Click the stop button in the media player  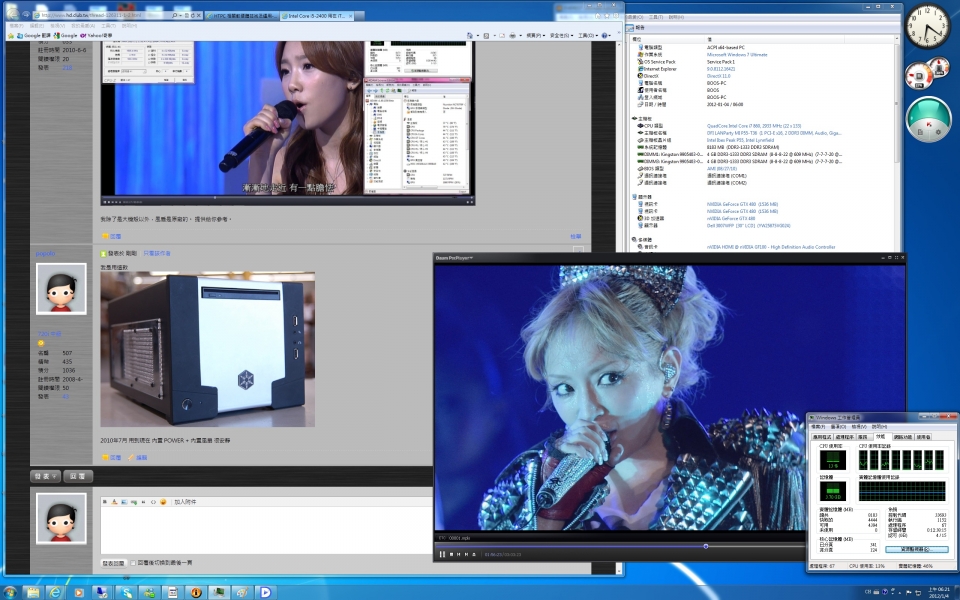tap(451, 554)
